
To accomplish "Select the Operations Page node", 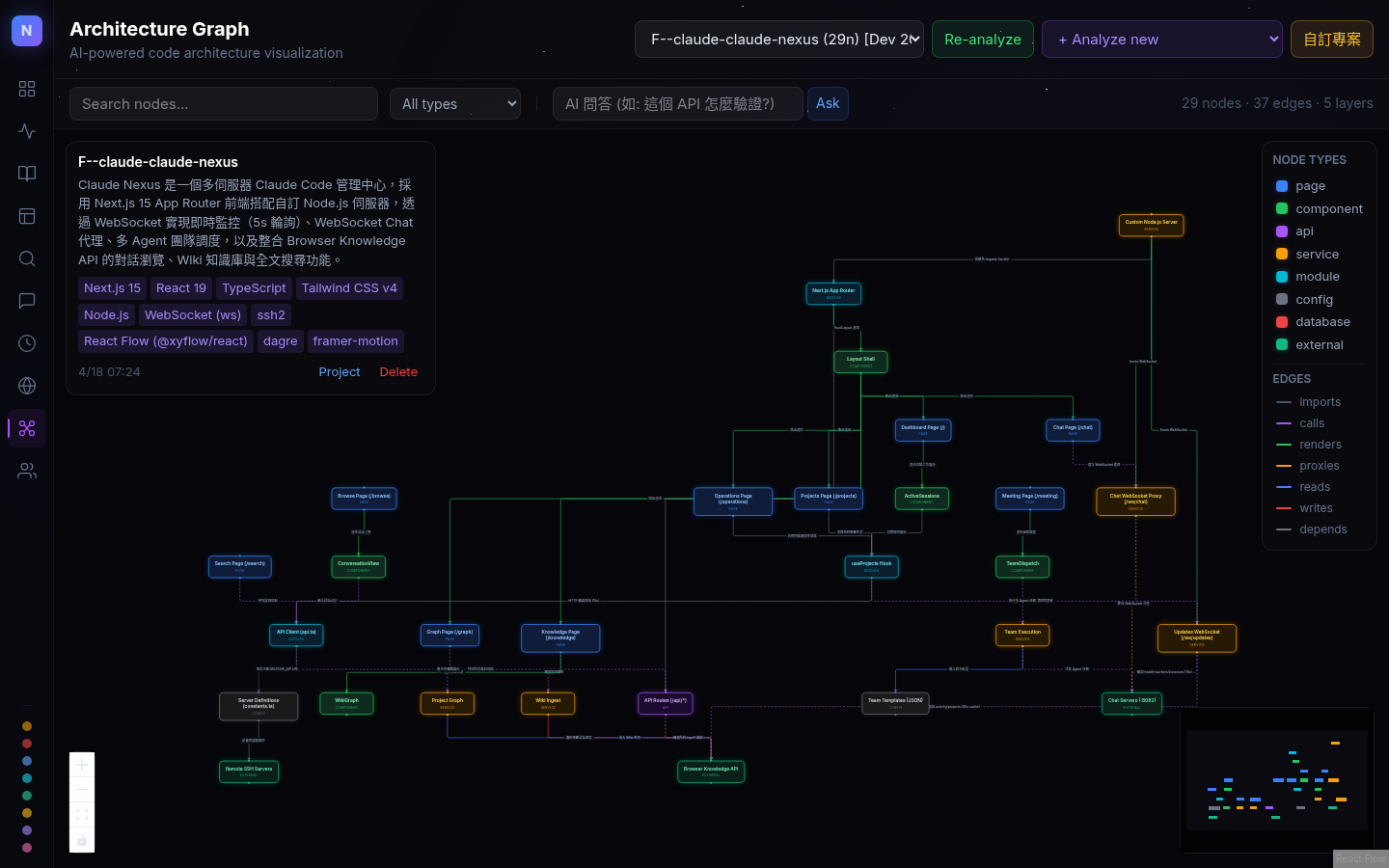I will point(733,502).
